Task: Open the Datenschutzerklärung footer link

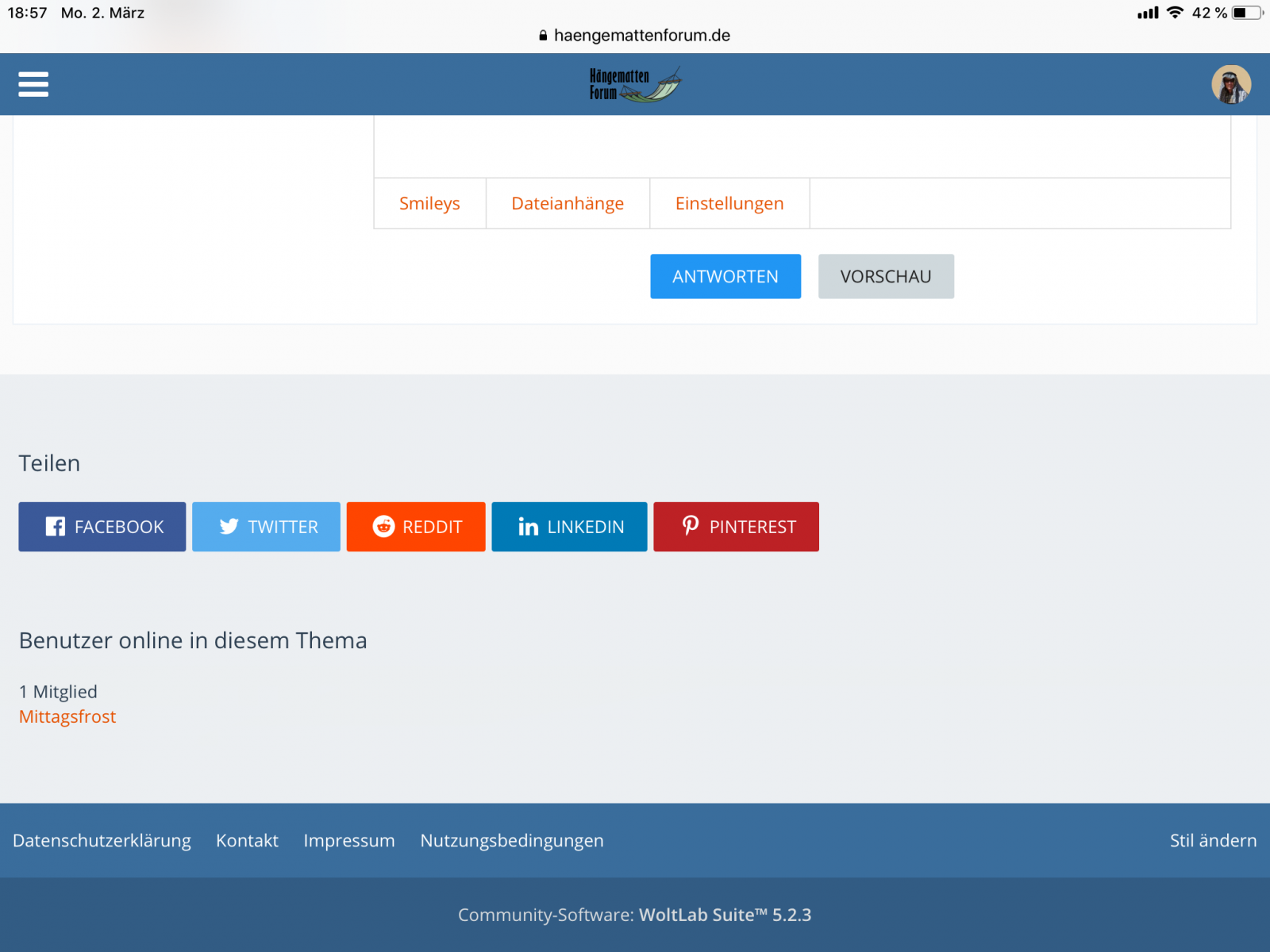Action: pos(102,841)
